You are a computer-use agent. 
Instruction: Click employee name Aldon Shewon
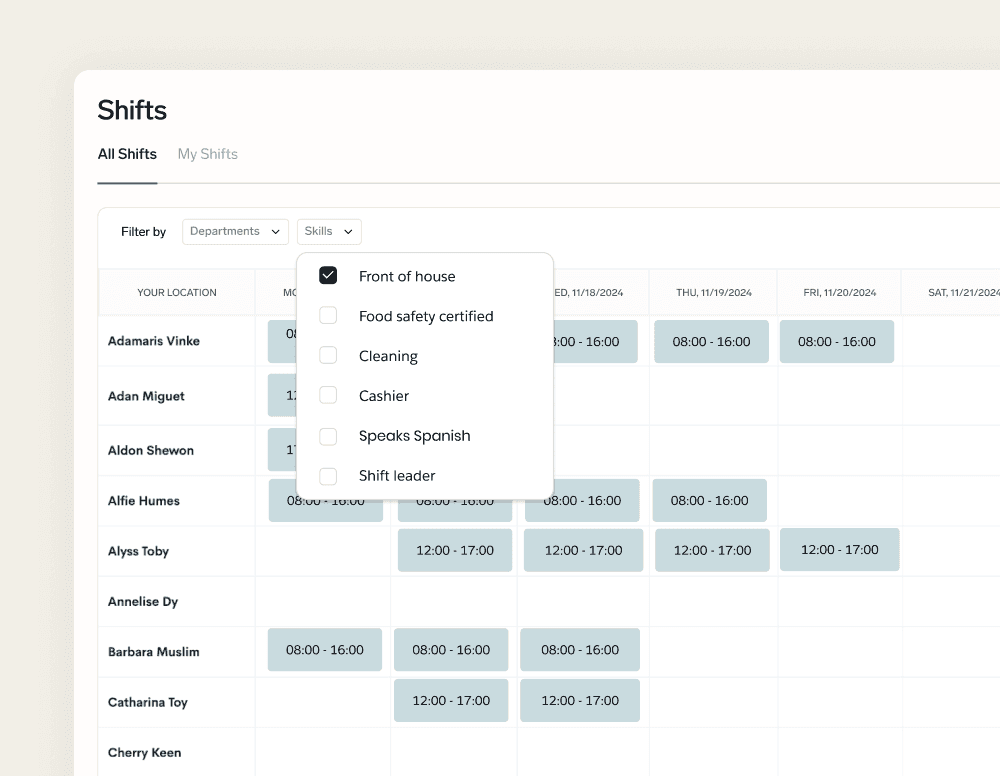(x=151, y=450)
